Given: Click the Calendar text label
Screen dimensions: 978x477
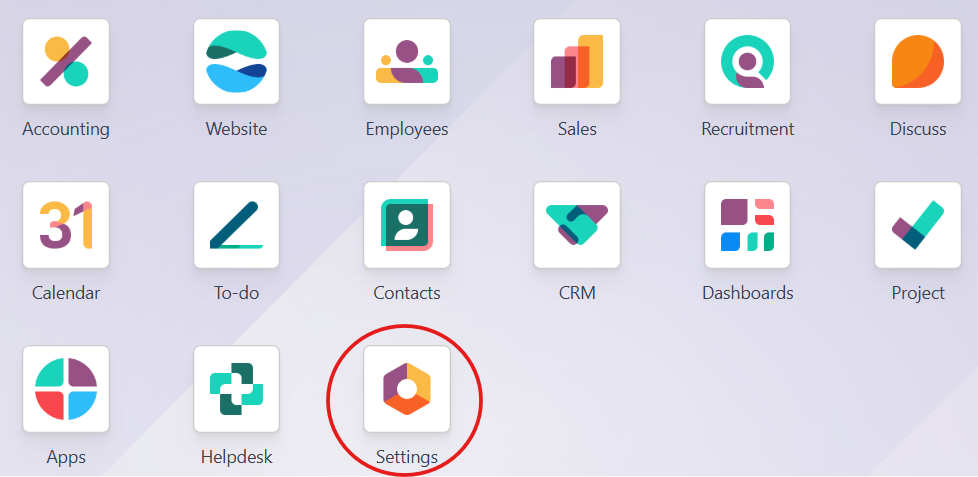Looking at the screenshot, I should point(66,293).
